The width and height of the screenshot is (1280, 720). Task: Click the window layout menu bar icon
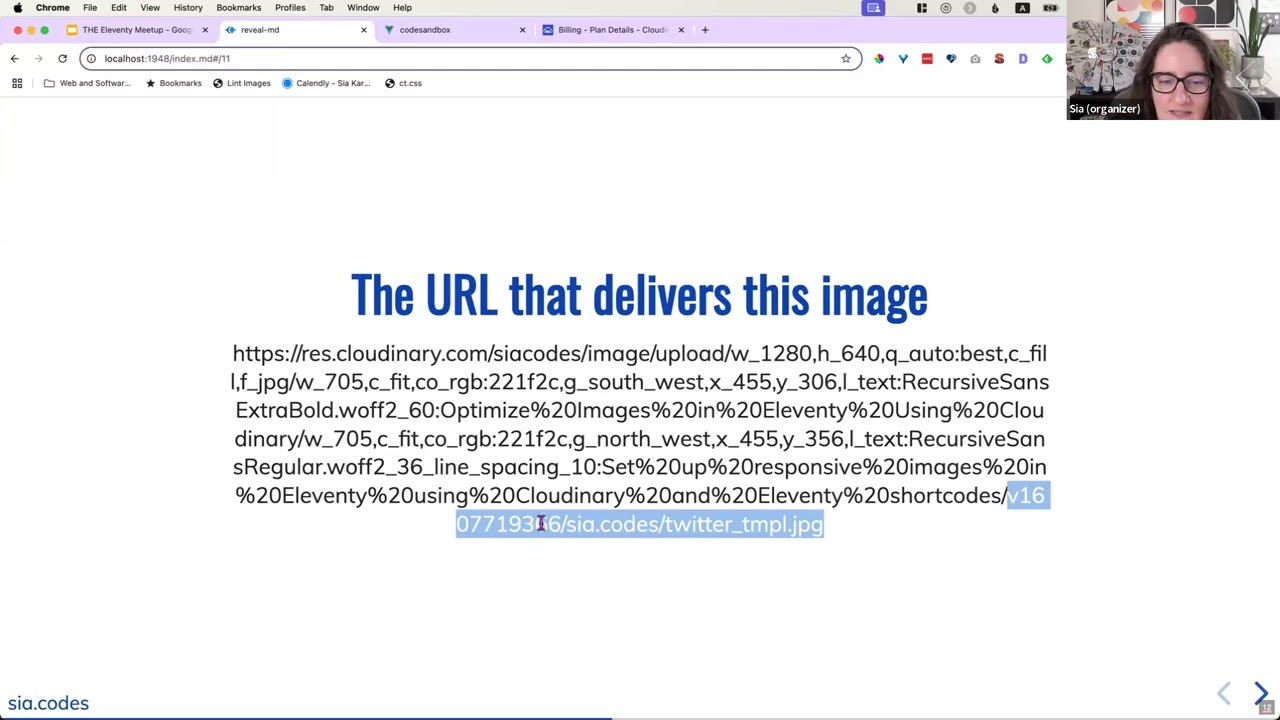click(x=922, y=8)
